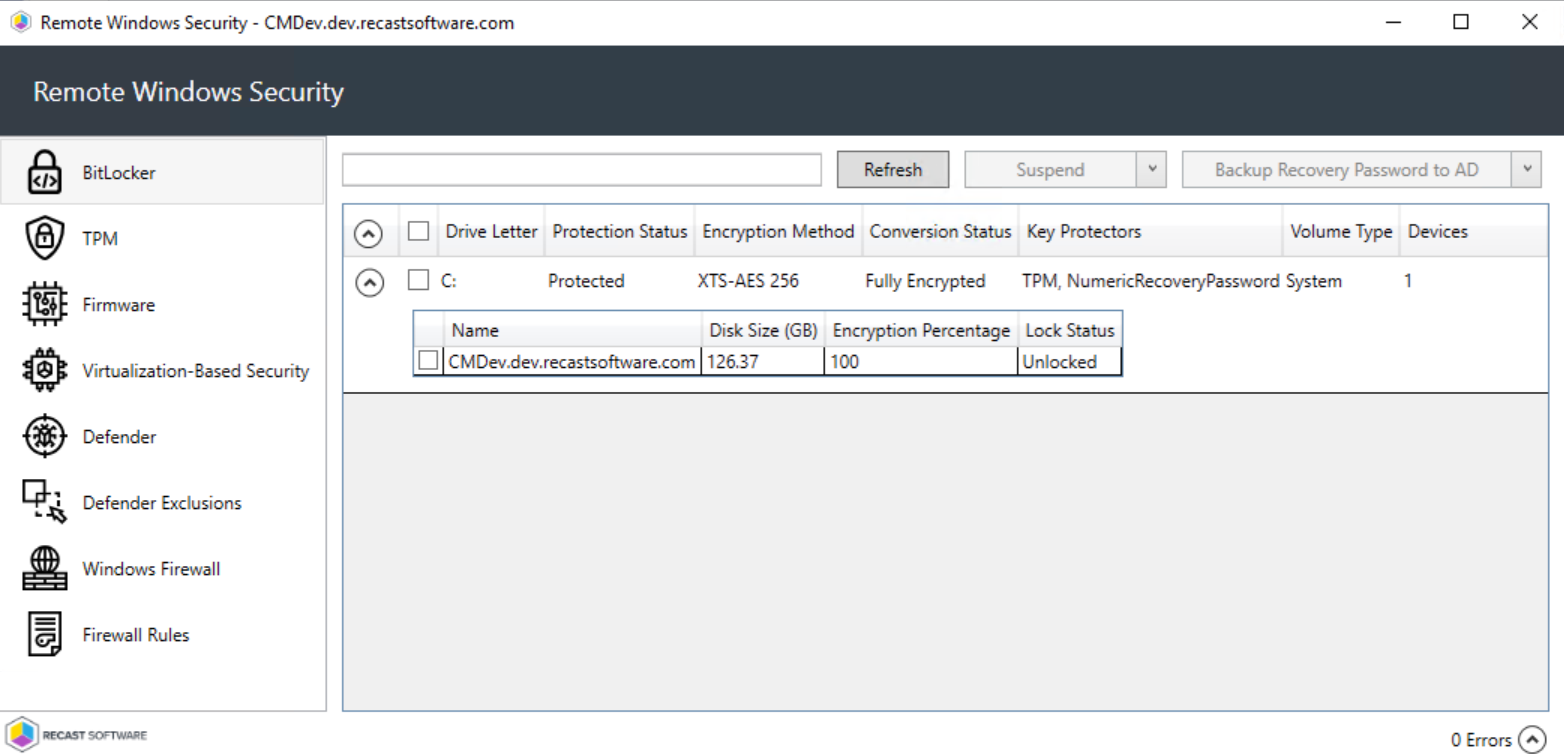Image resolution: width=1564 pixels, height=754 pixels.
Task: Switch to the Firmware section
Action: click(x=163, y=304)
